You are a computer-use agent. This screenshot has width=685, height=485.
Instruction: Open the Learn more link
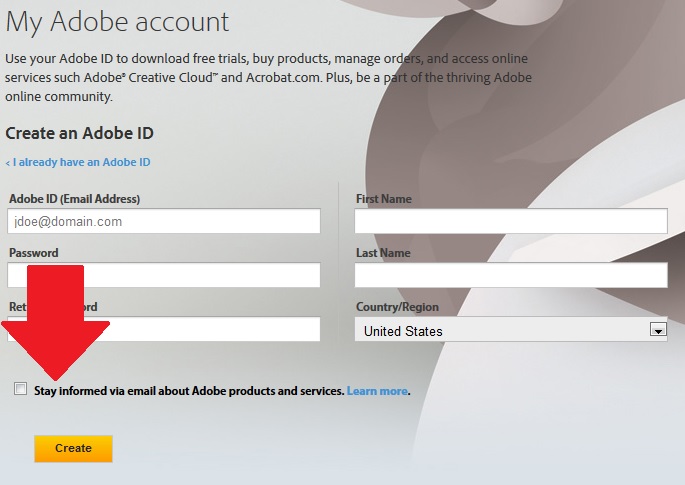(377, 391)
